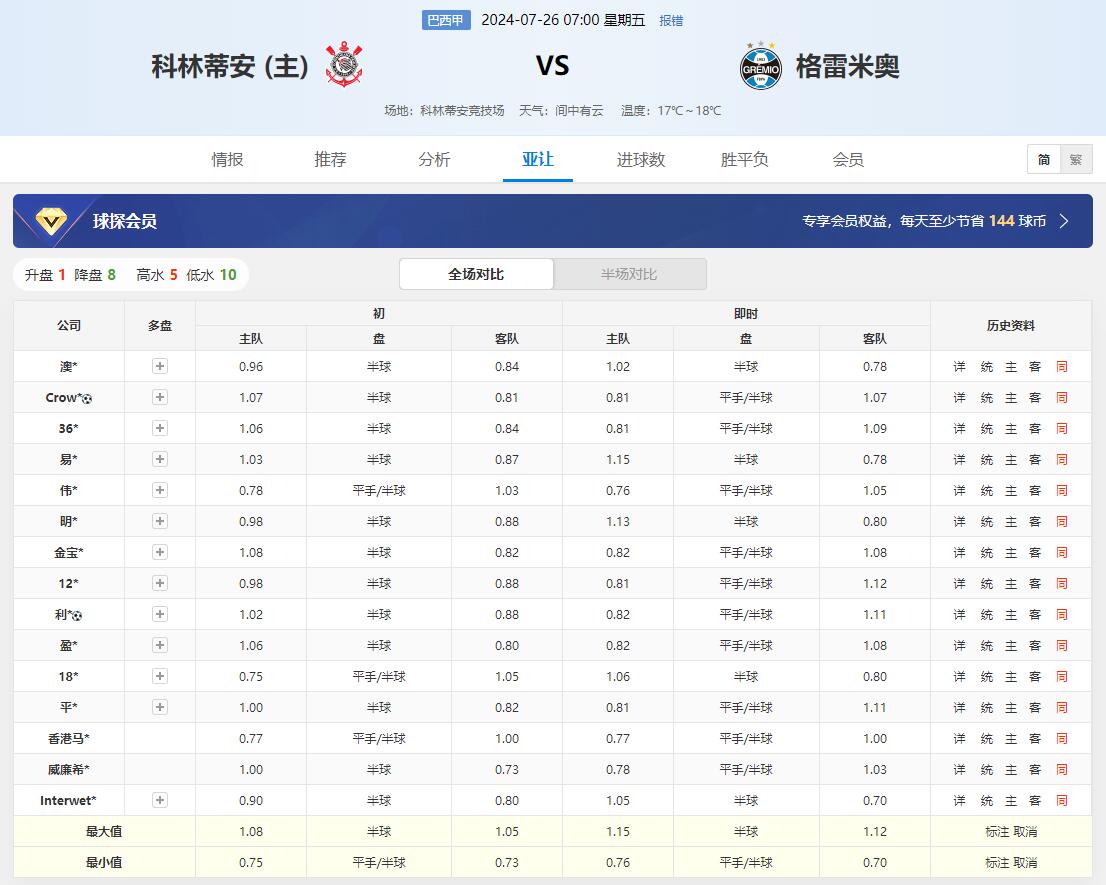Click the Corinthians team crest logo
The image size is (1106, 885).
[345, 65]
